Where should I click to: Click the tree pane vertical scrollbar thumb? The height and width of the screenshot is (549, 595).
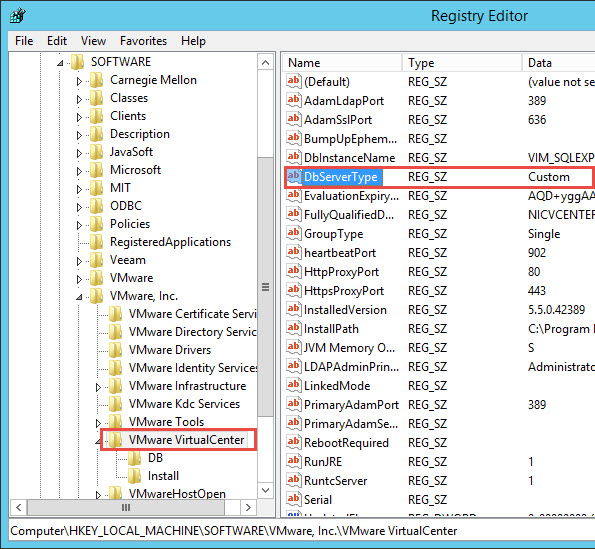point(266,286)
